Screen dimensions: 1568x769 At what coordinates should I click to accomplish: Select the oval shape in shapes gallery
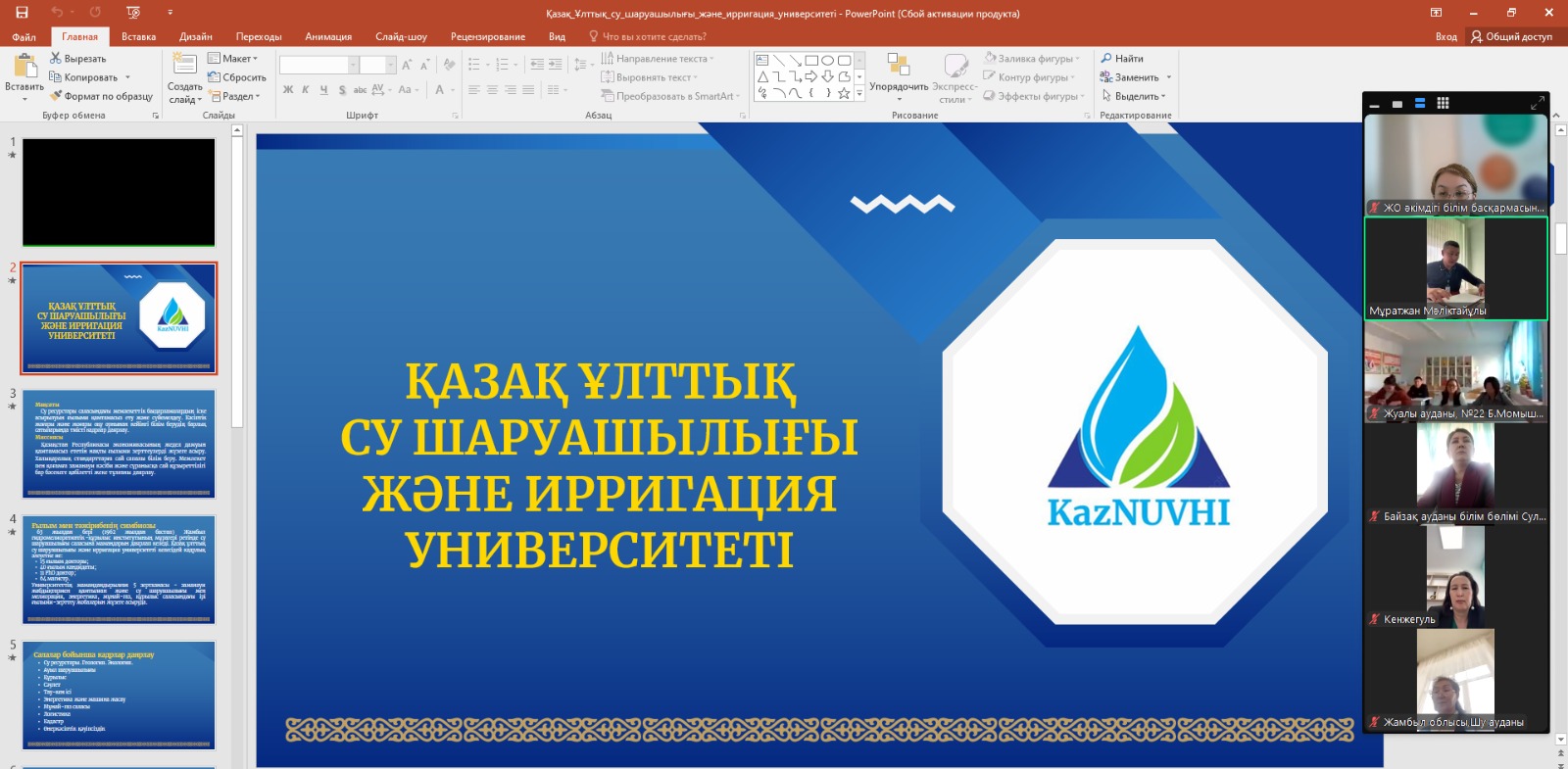coord(828,60)
